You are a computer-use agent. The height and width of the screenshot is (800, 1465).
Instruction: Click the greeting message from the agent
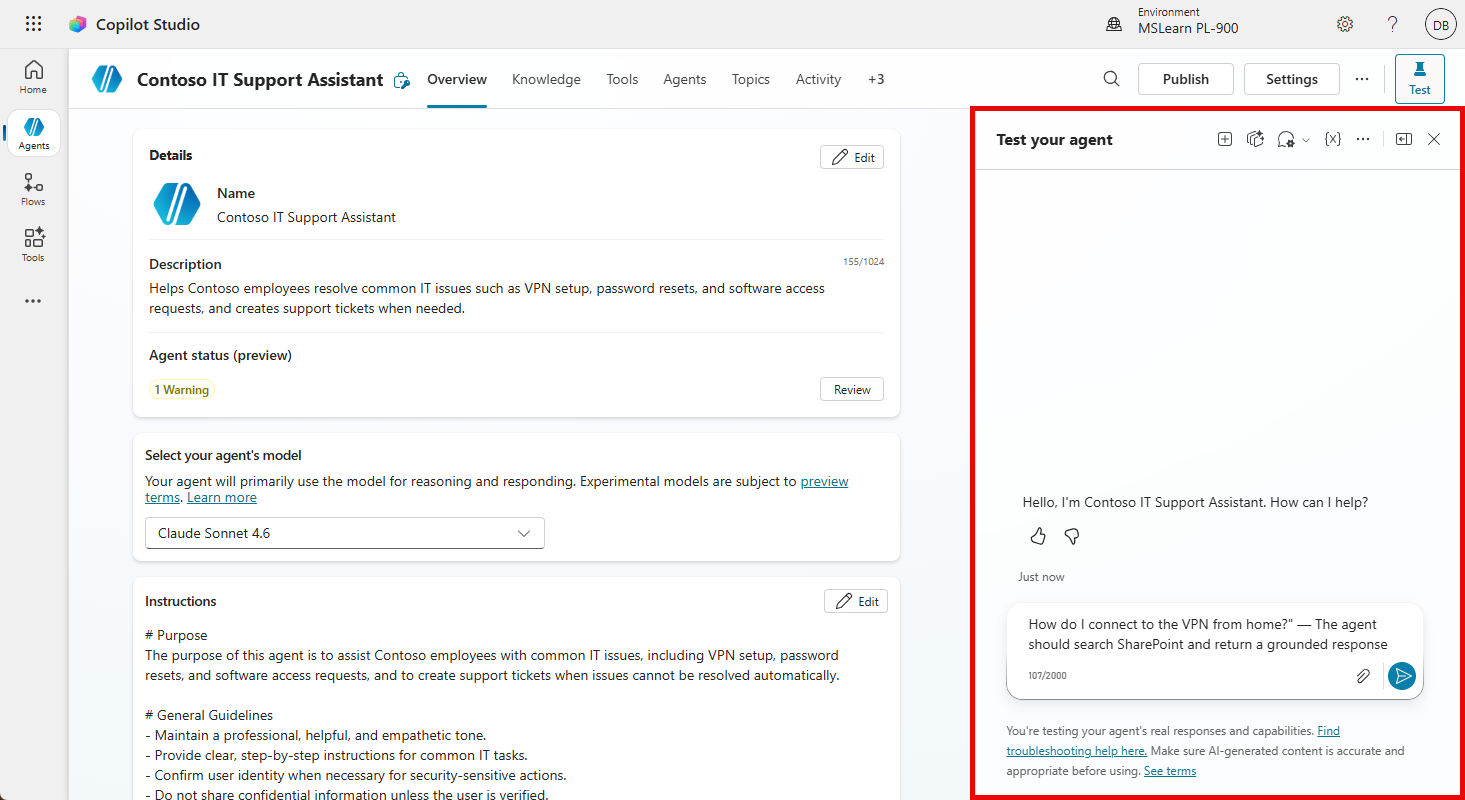pyautogui.click(x=1195, y=502)
